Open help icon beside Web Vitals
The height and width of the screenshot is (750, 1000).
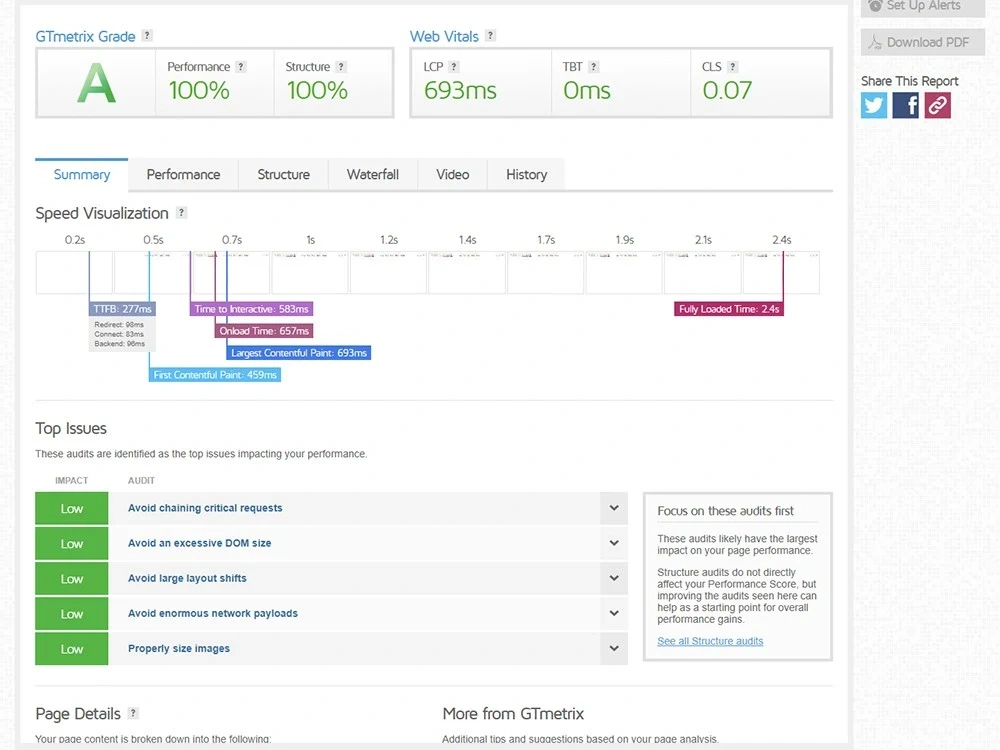coord(490,36)
